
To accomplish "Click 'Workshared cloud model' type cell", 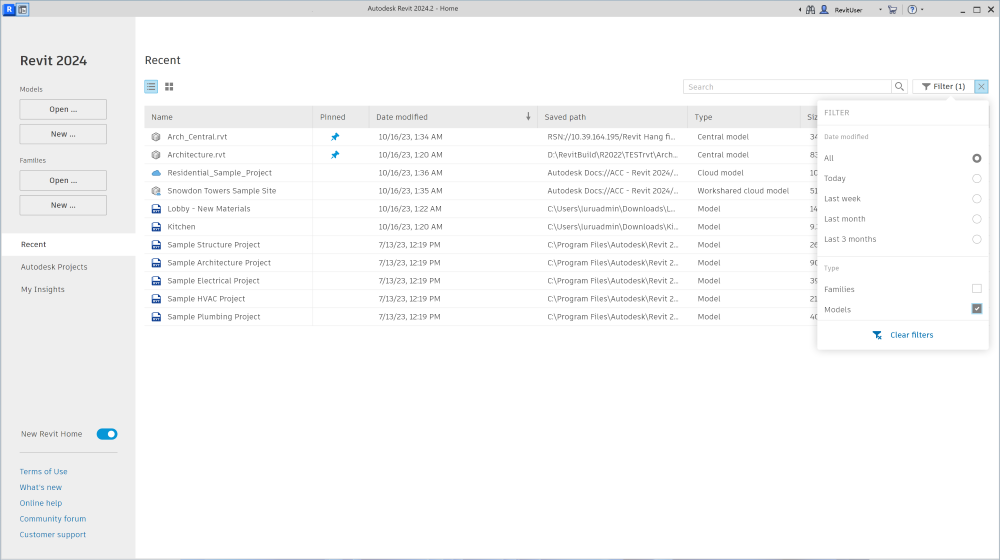I will point(743,191).
